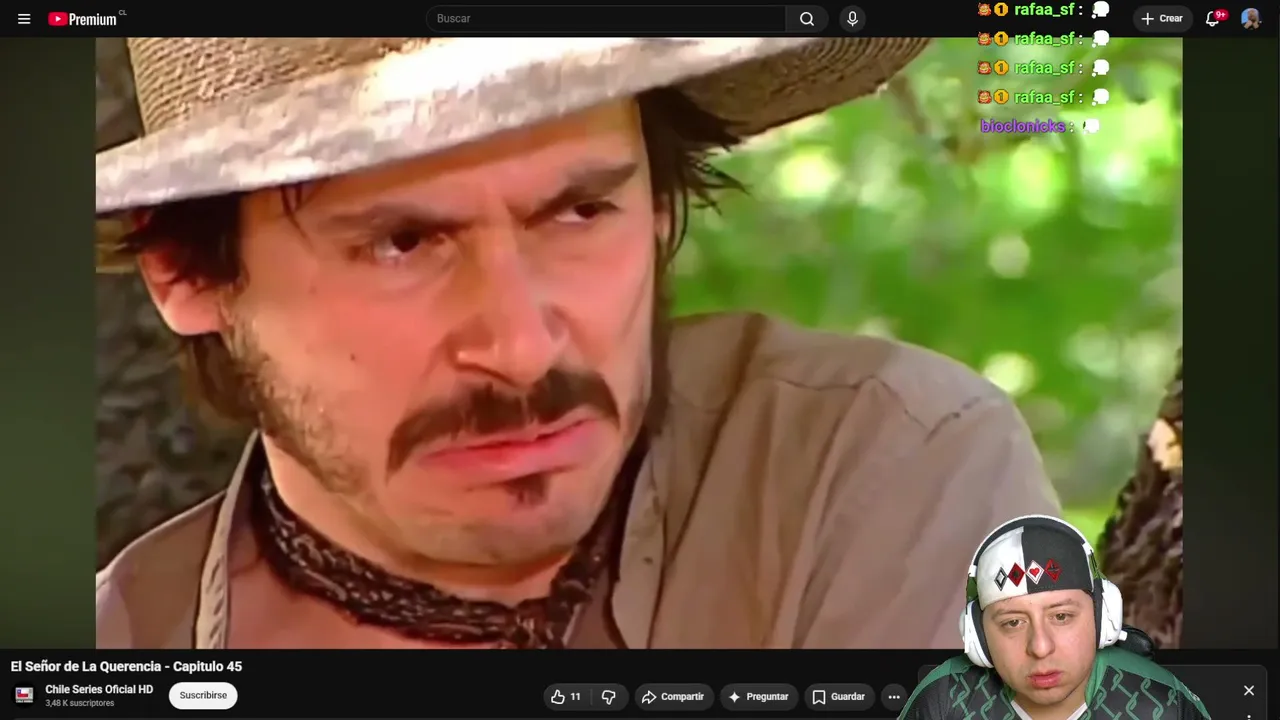Start voice search with the microphone
The height and width of the screenshot is (720, 1280).
pos(852,19)
